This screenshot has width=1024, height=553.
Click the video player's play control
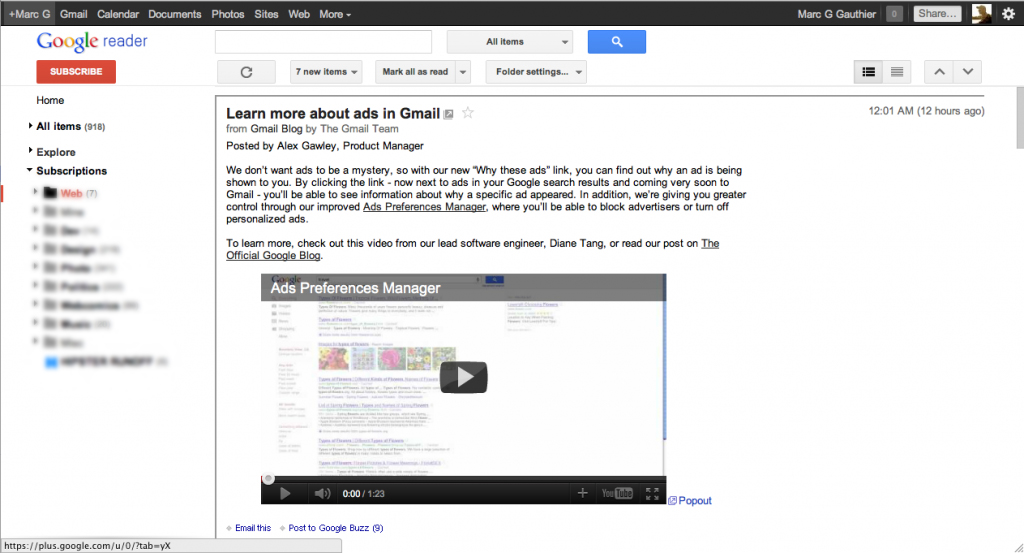pyautogui.click(x=285, y=494)
